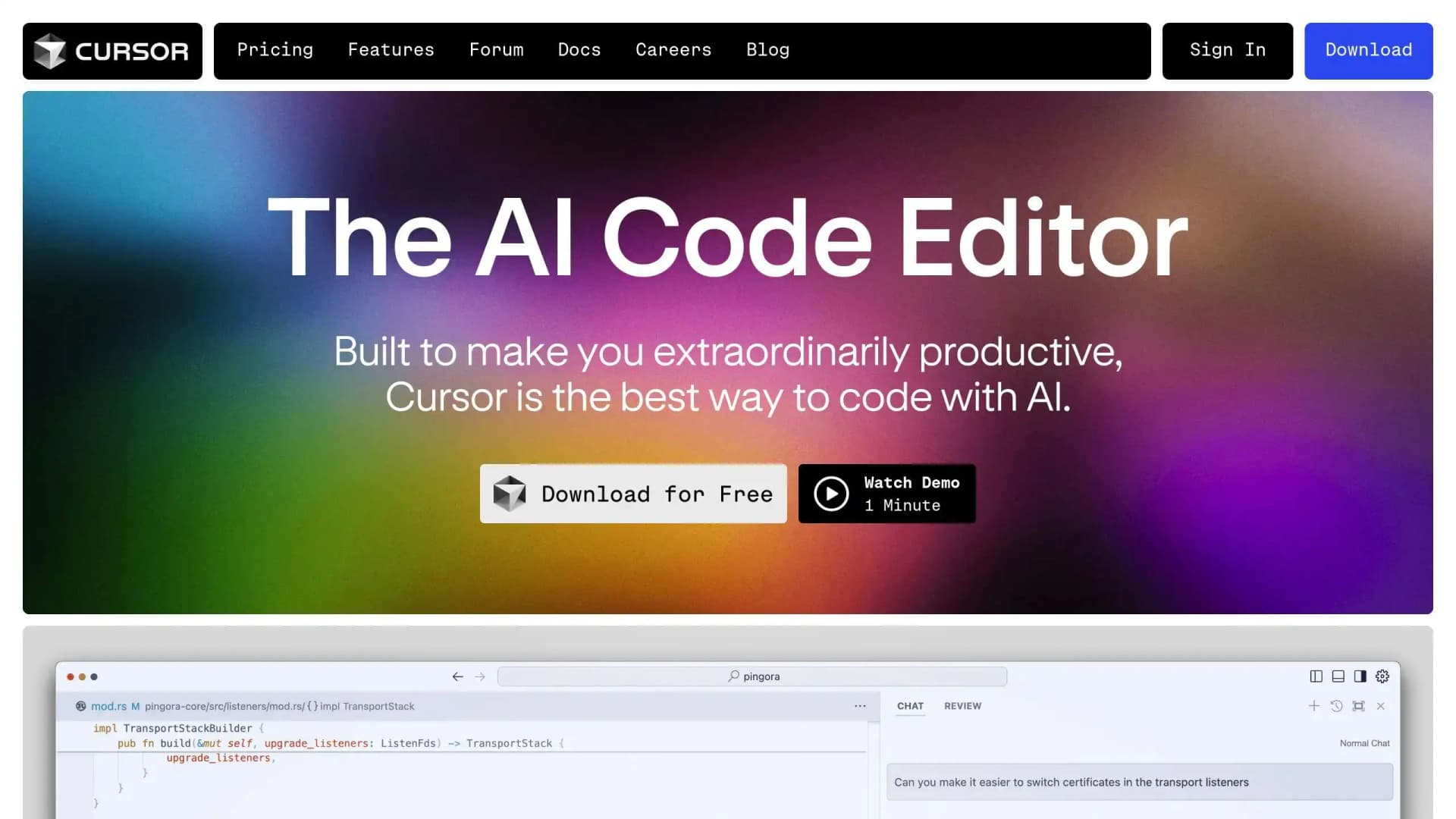Click Download for Free button
Screen dimensions: 1456x819
tap(633, 493)
